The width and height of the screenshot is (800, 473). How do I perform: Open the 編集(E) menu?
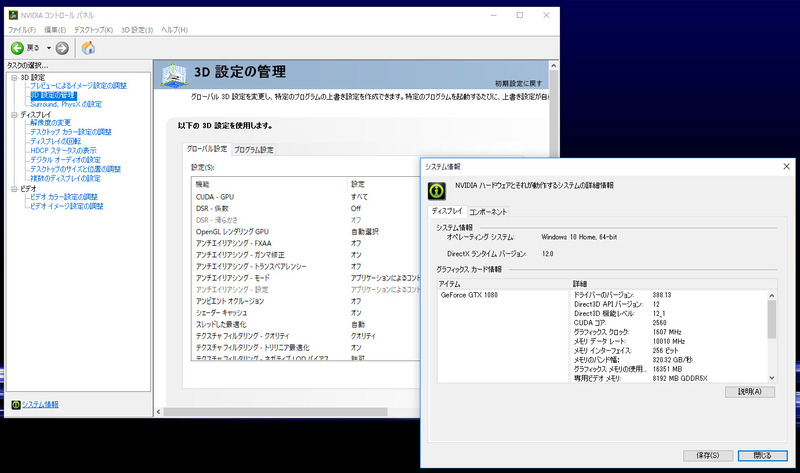[x=55, y=30]
